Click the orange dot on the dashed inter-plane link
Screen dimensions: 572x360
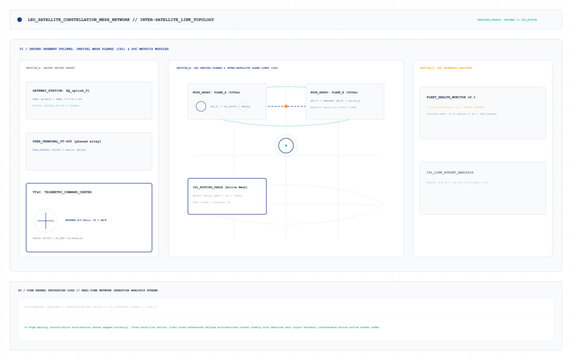pyautogui.click(x=286, y=107)
